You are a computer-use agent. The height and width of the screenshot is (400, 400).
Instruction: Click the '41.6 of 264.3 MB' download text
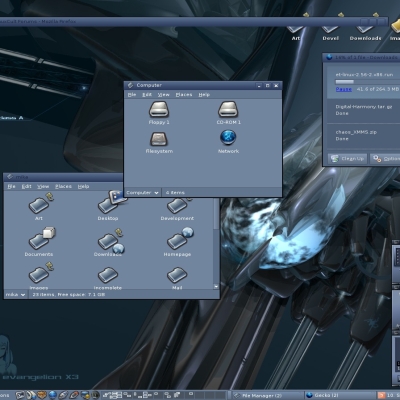(378, 89)
